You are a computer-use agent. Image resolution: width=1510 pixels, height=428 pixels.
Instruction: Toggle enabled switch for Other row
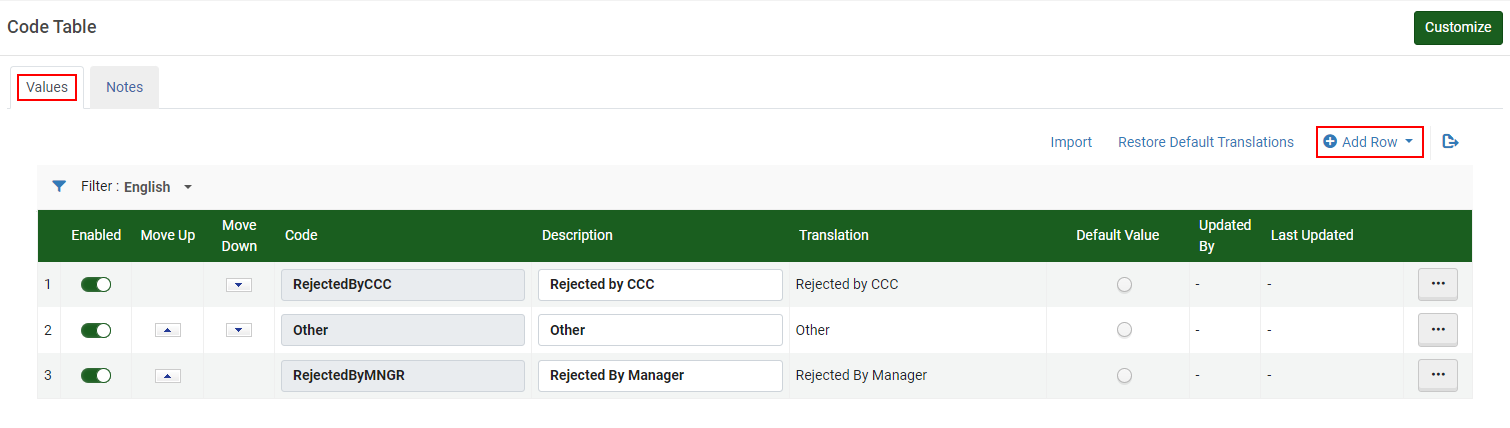[x=96, y=330]
